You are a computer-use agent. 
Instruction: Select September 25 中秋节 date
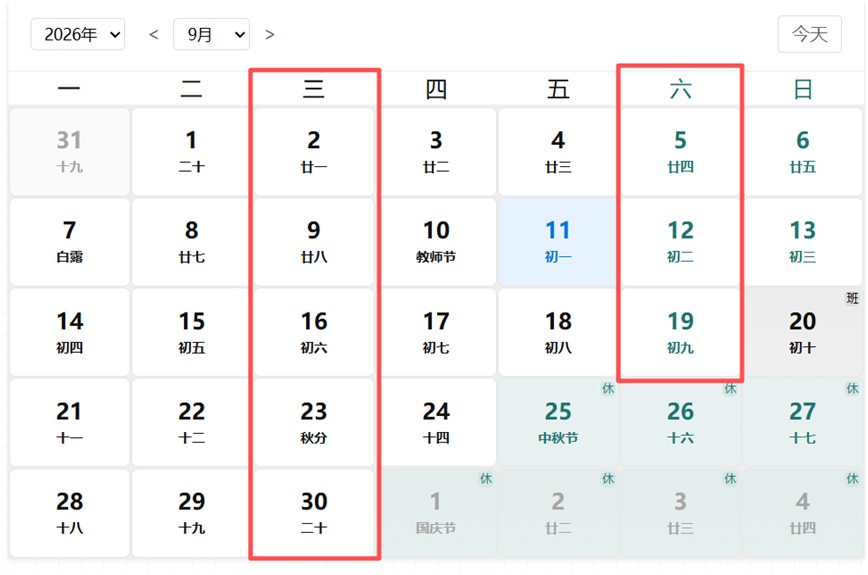click(557, 423)
